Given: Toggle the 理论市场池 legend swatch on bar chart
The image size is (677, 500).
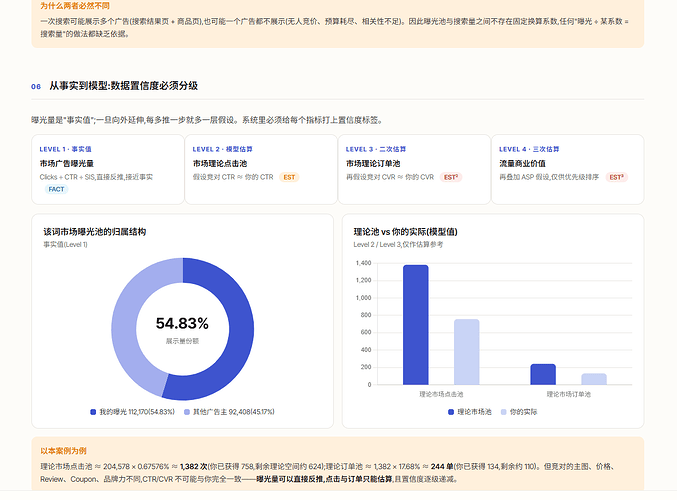Looking at the screenshot, I should point(451,412).
